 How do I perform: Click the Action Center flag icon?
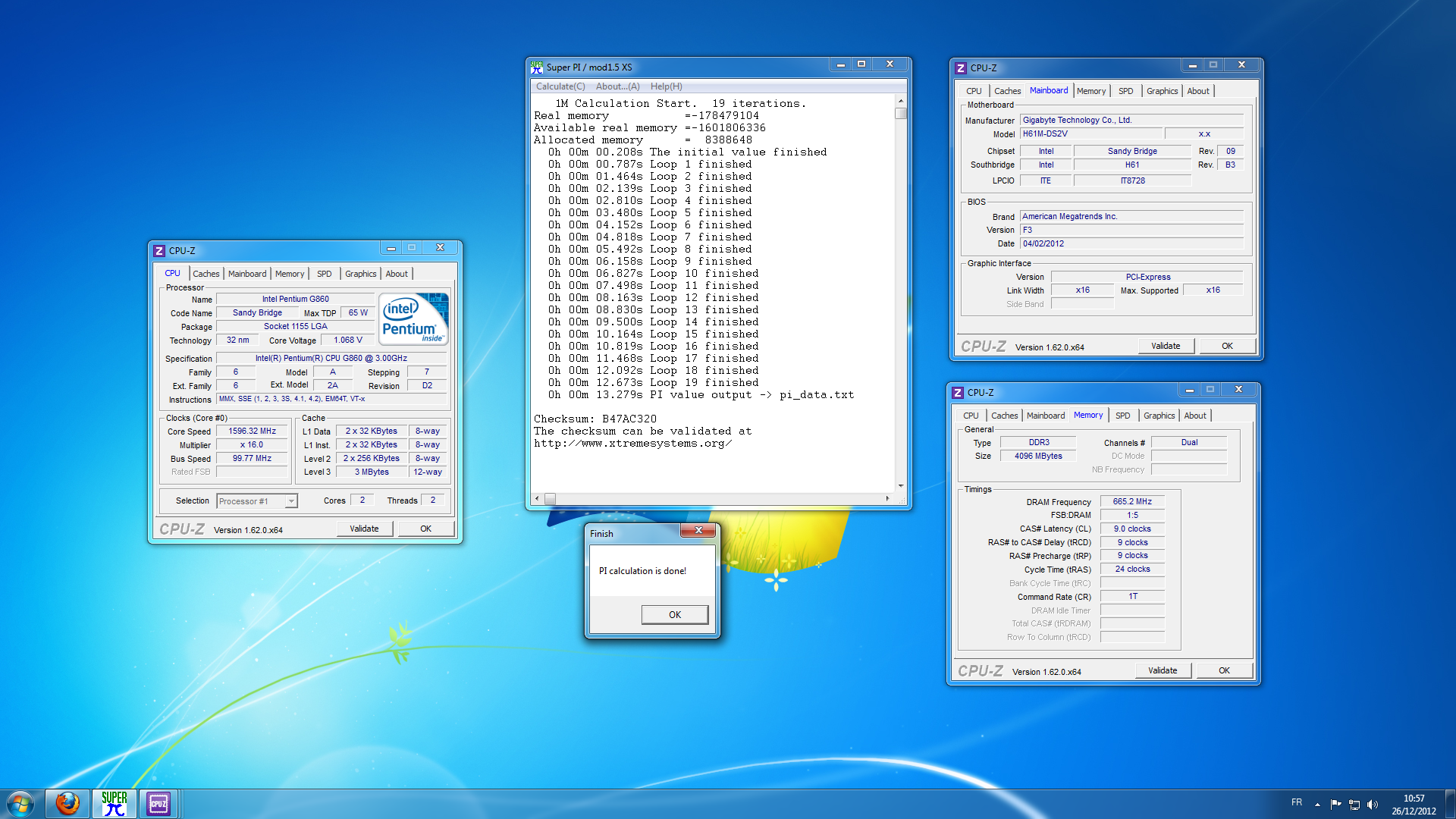click(1335, 804)
